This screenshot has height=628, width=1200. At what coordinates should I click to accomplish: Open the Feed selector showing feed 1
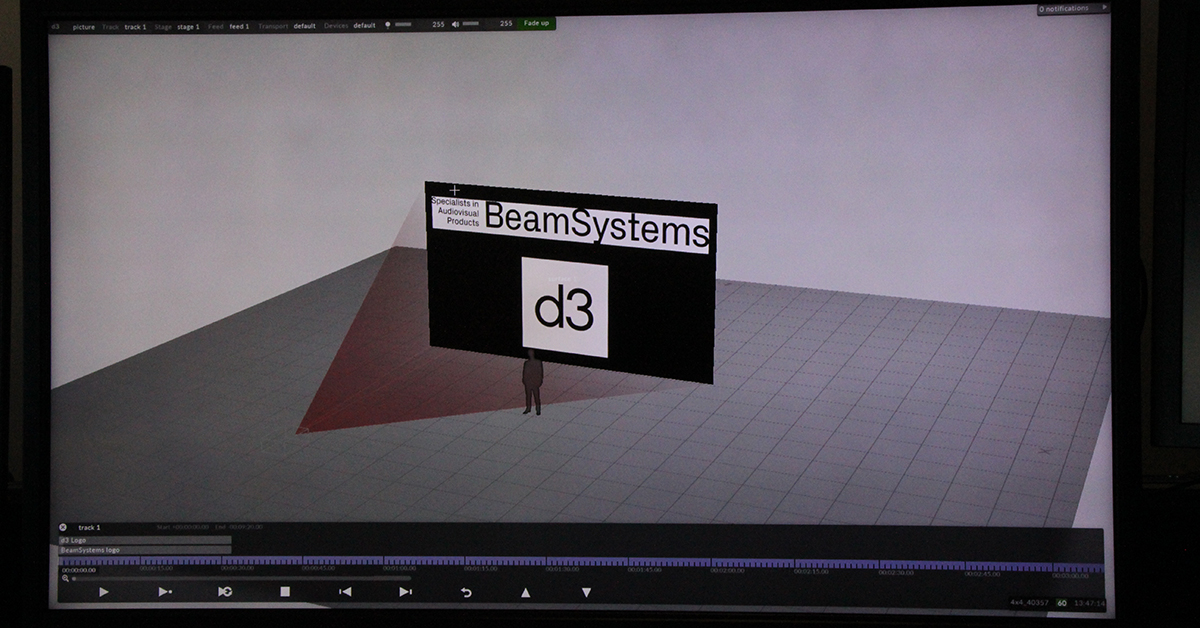point(228,26)
